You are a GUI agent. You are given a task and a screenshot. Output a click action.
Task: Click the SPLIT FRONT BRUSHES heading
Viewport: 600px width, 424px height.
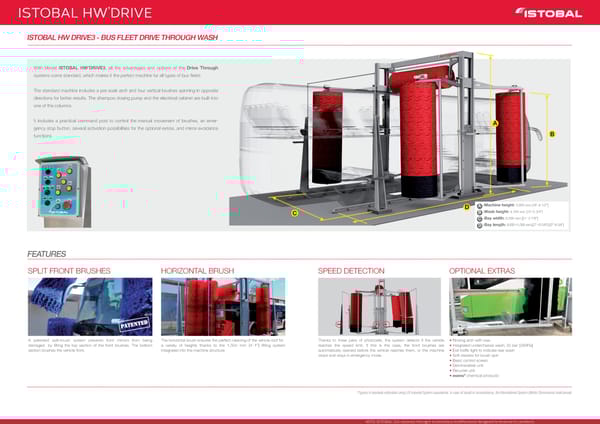tap(69, 270)
